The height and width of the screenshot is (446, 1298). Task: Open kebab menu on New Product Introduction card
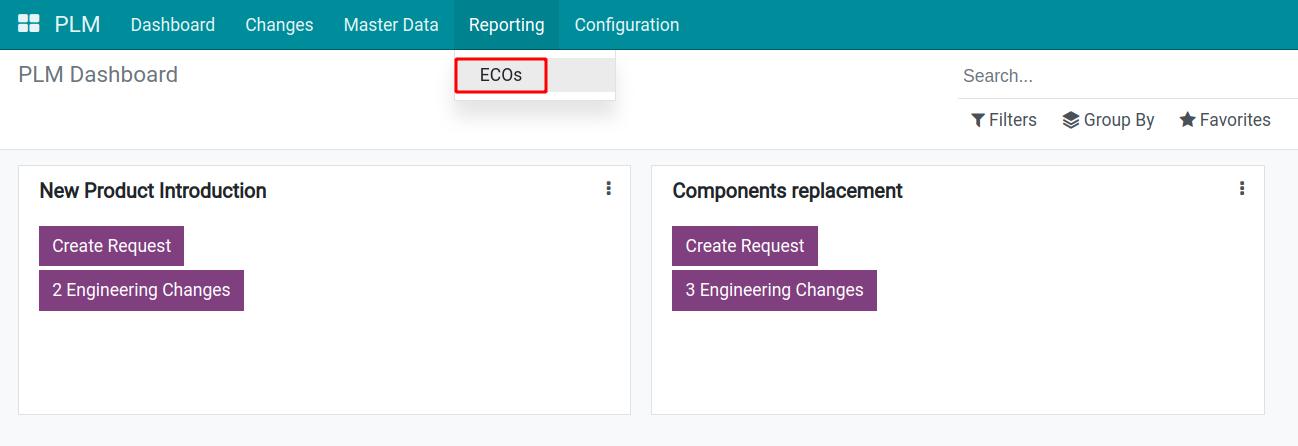(608, 188)
